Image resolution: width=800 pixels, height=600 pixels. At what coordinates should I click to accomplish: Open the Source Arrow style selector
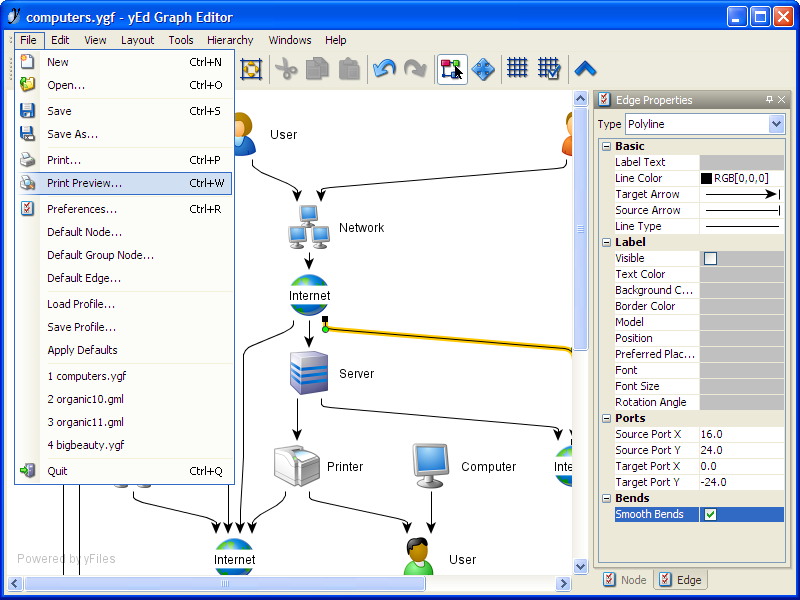[x=742, y=210]
